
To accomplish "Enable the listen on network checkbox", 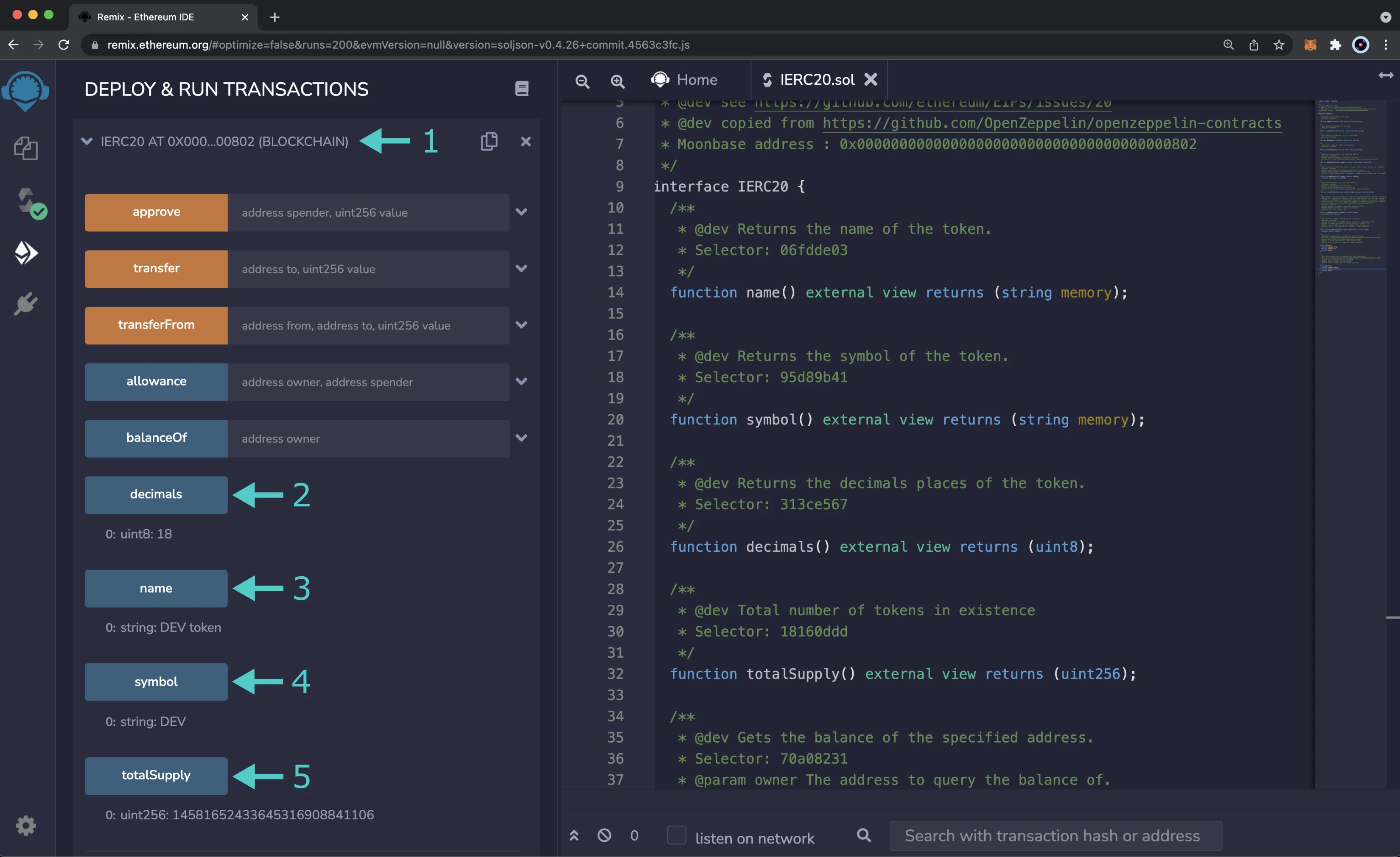I will click(676, 835).
